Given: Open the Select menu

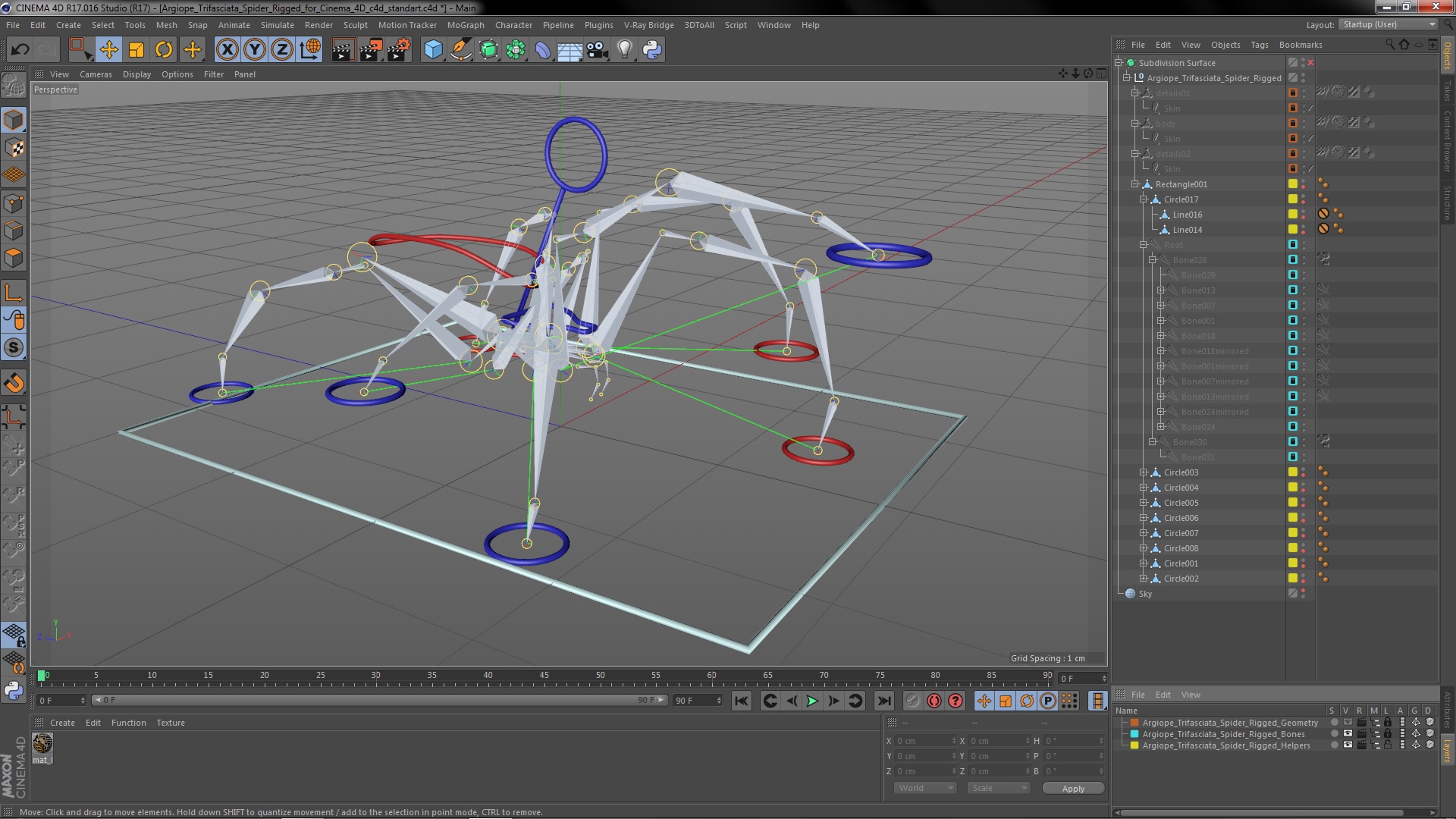Looking at the screenshot, I should tap(102, 25).
